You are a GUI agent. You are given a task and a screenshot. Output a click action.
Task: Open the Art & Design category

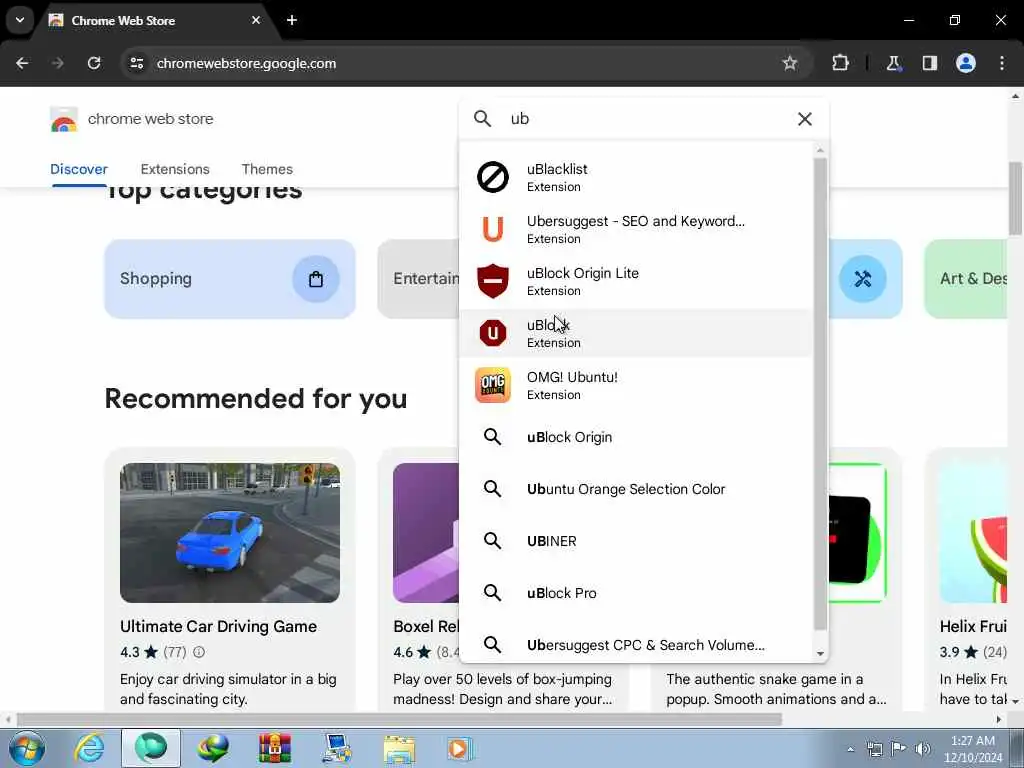click(x=966, y=279)
